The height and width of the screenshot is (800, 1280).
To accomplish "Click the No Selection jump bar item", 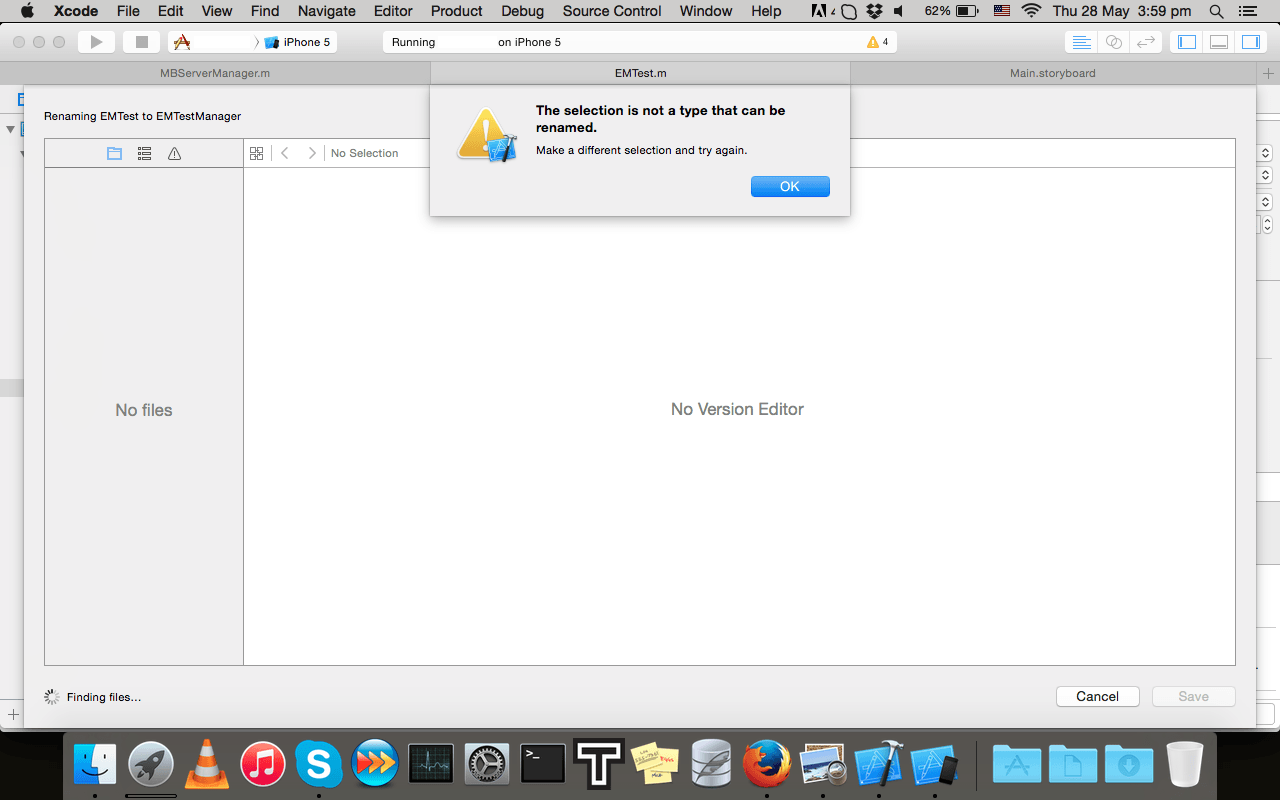I will (x=364, y=153).
